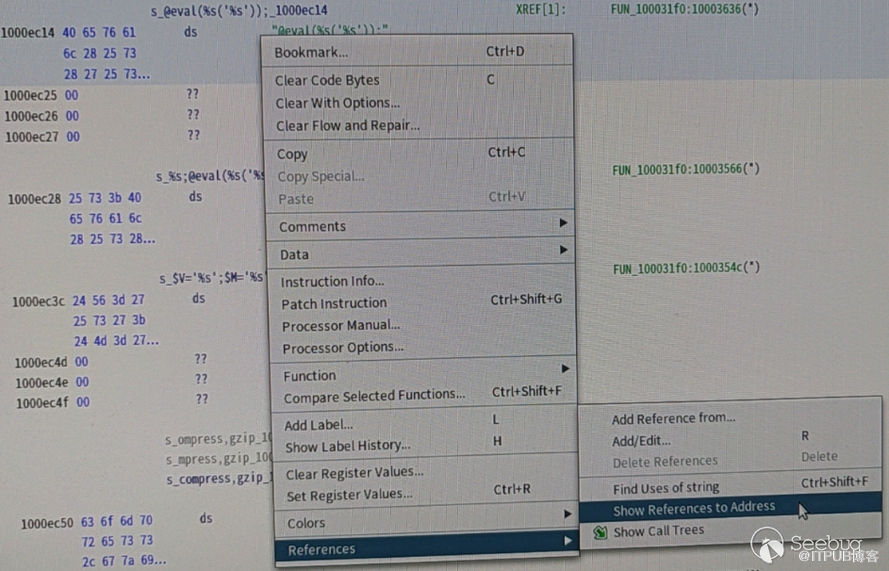Click label s_ompress,gzip
The width and height of the screenshot is (889, 571).
pos(218,439)
